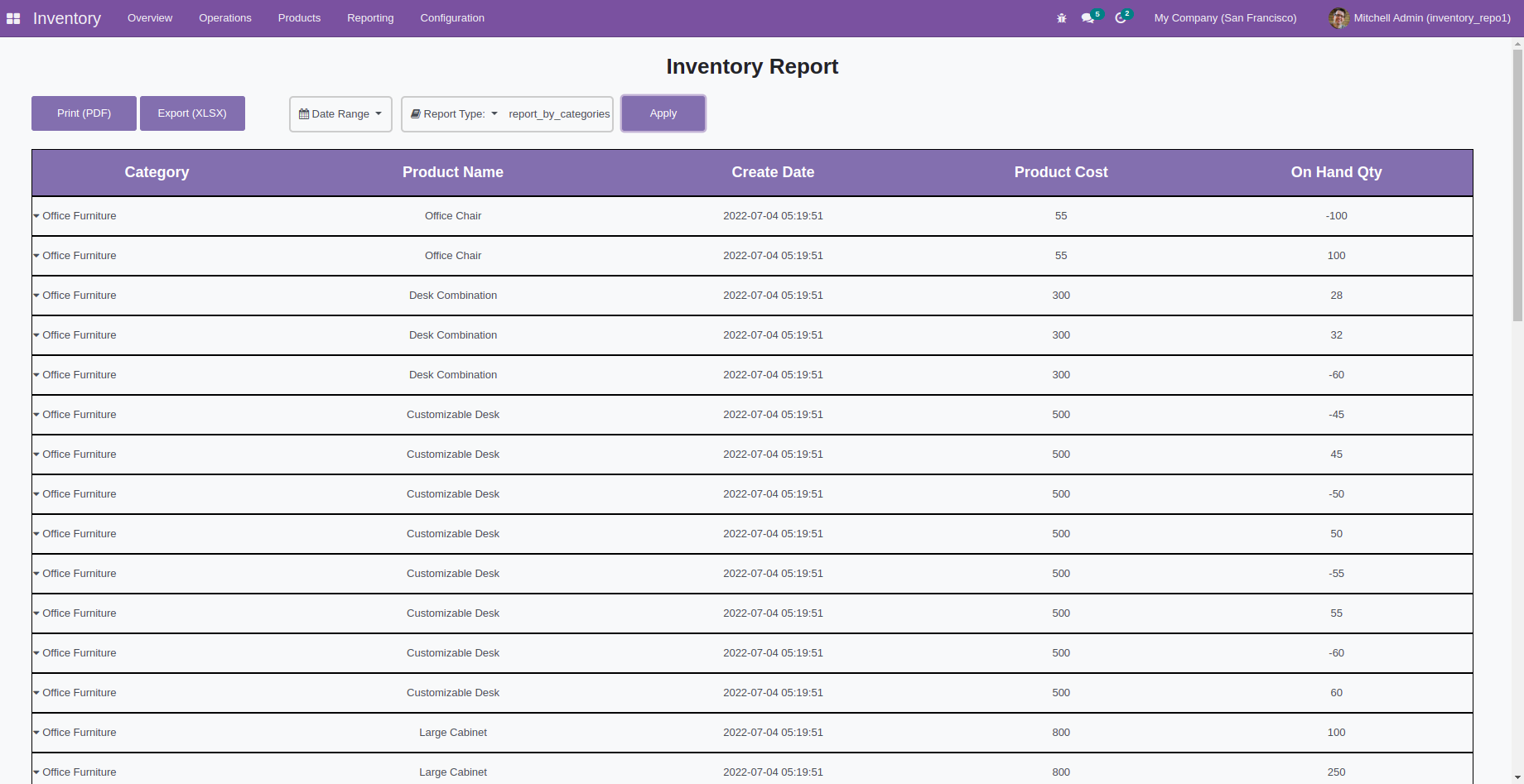Click Mitchell Admin's avatar picture
Screen dimensions: 1524x784
pyautogui.click(x=1338, y=18)
